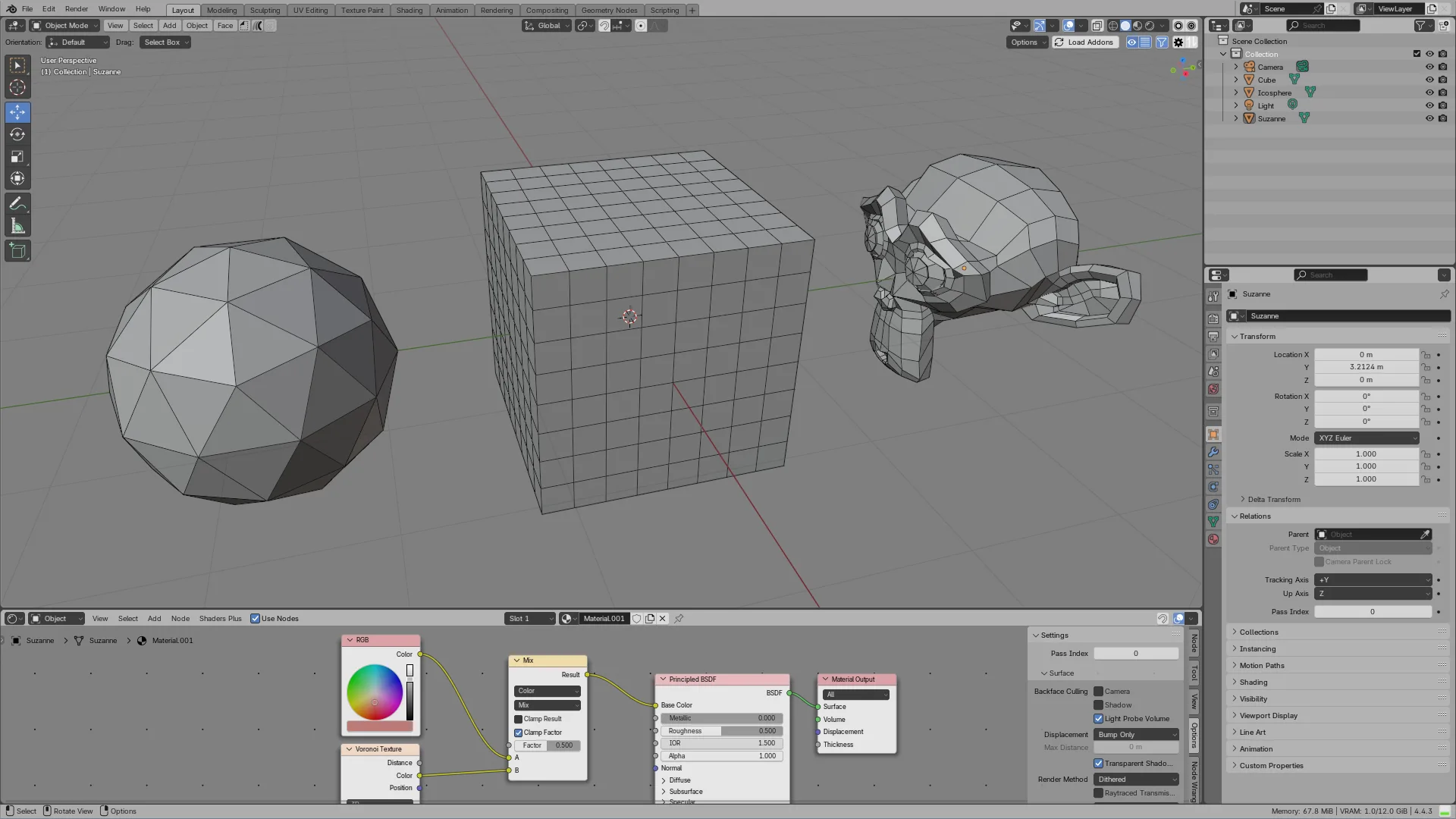Image resolution: width=1456 pixels, height=819 pixels.
Task: Enable Backface Culling Shadow checkbox
Action: click(1098, 705)
